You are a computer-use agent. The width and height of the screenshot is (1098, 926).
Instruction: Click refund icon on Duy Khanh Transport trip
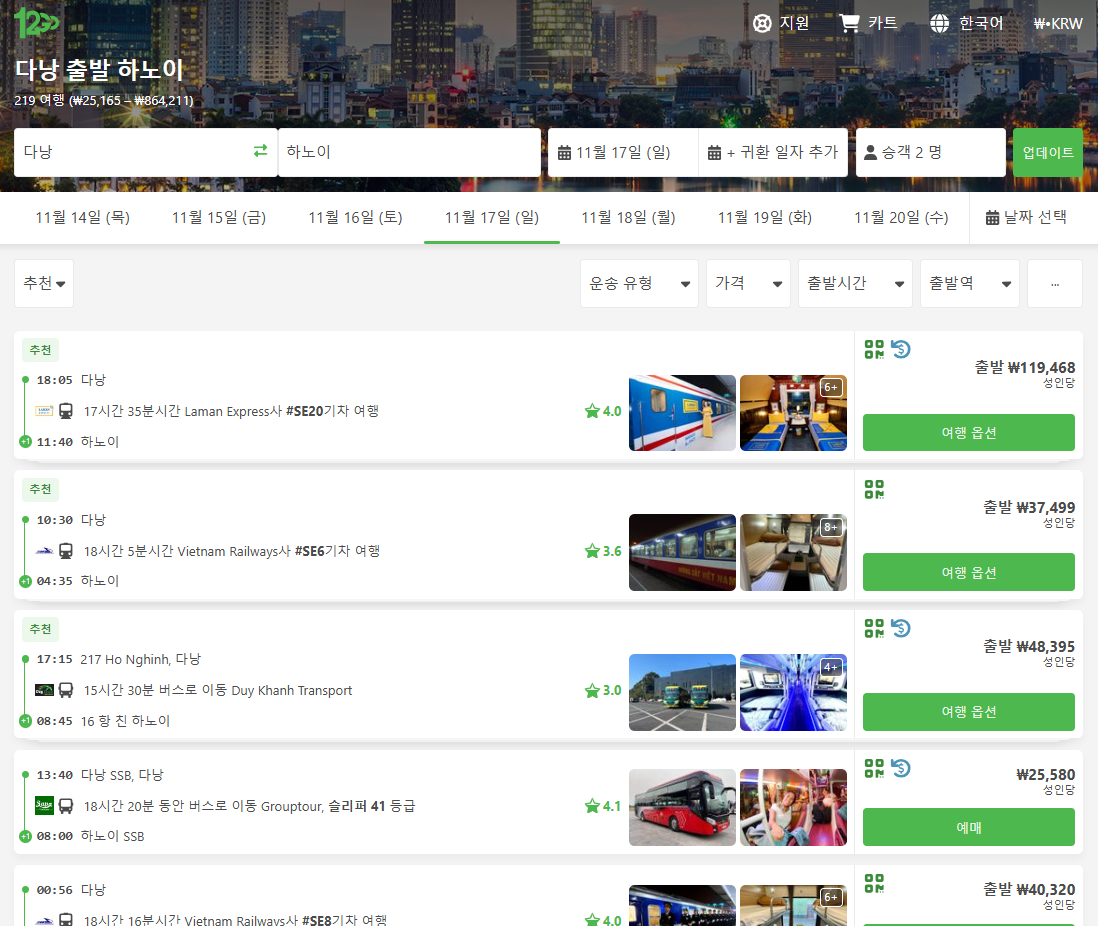point(901,628)
